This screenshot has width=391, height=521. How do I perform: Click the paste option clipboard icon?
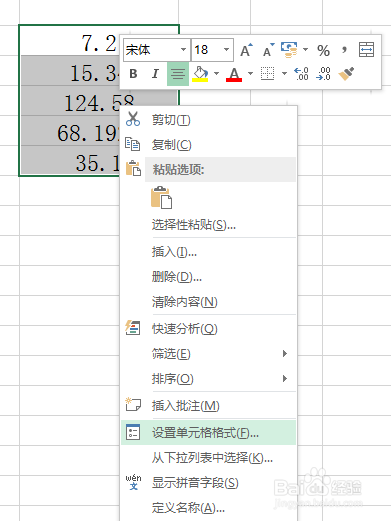tap(162, 197)
